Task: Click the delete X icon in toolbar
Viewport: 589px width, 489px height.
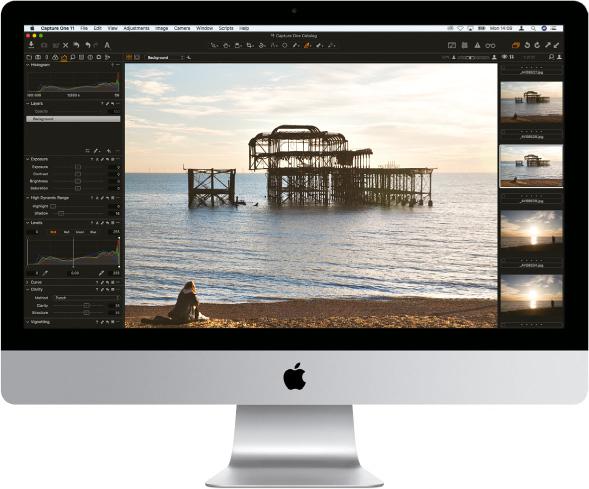Action: click(66, 45)
